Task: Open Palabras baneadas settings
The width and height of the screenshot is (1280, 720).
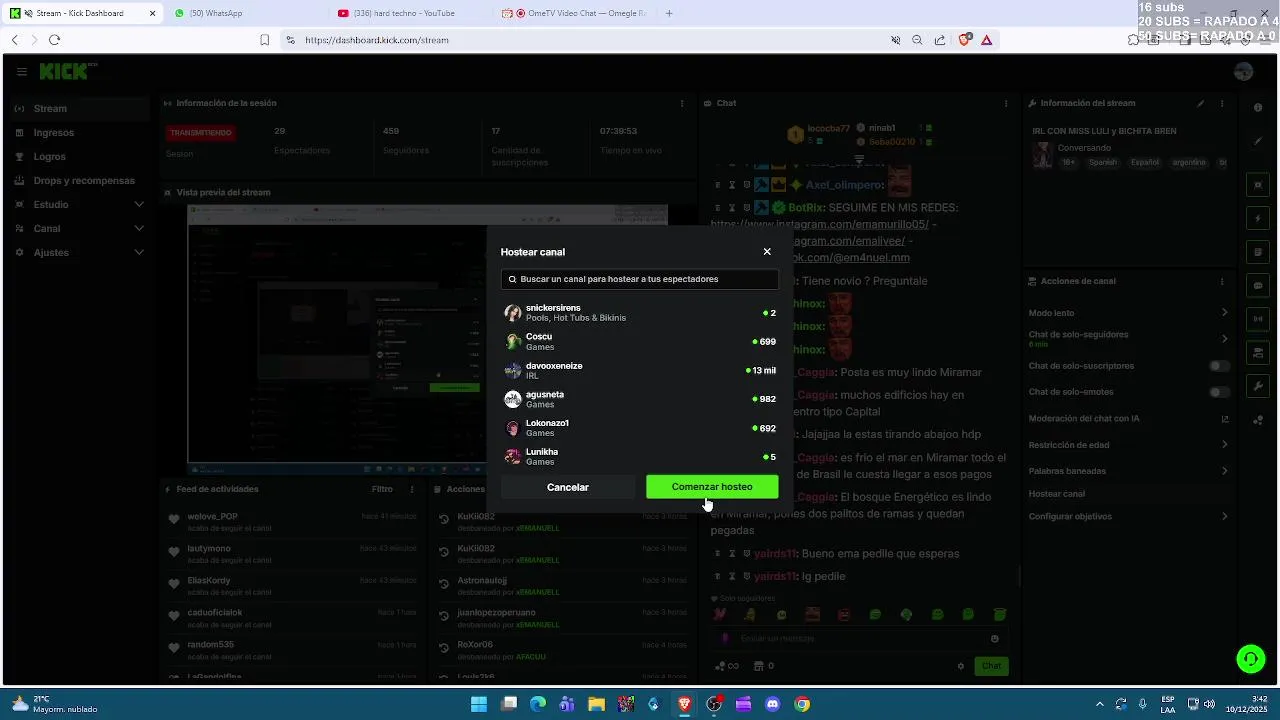Action: point(1128,470)
